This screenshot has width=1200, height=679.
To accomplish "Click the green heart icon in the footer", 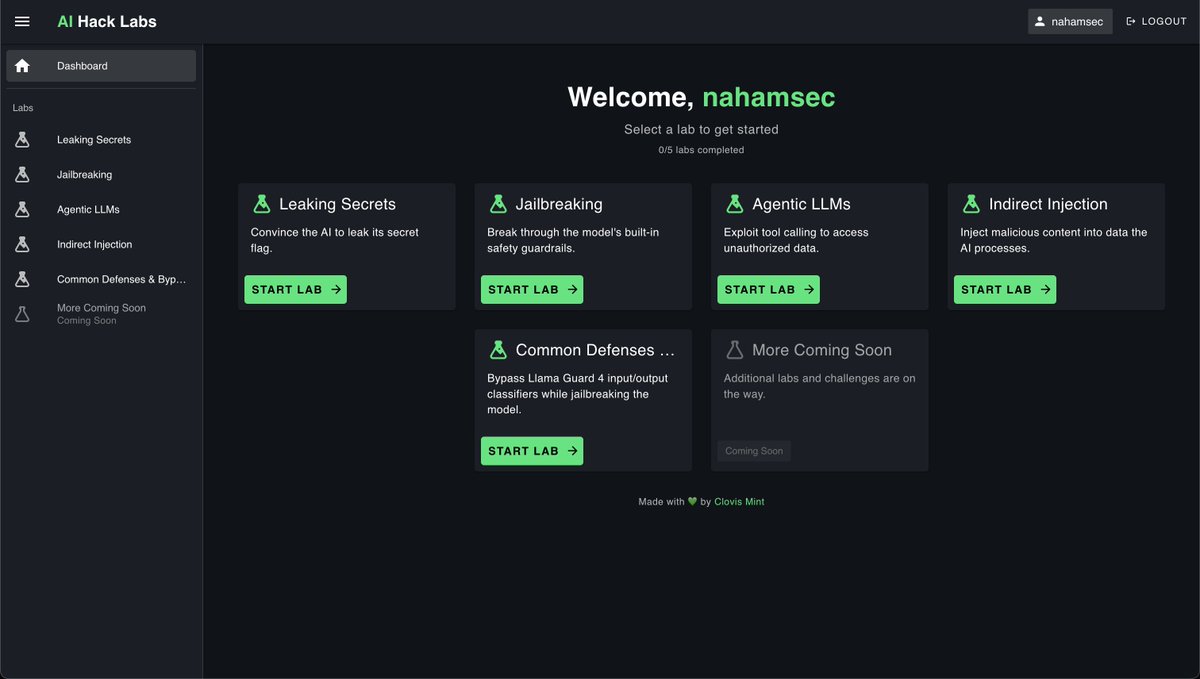I will point(692,502).
